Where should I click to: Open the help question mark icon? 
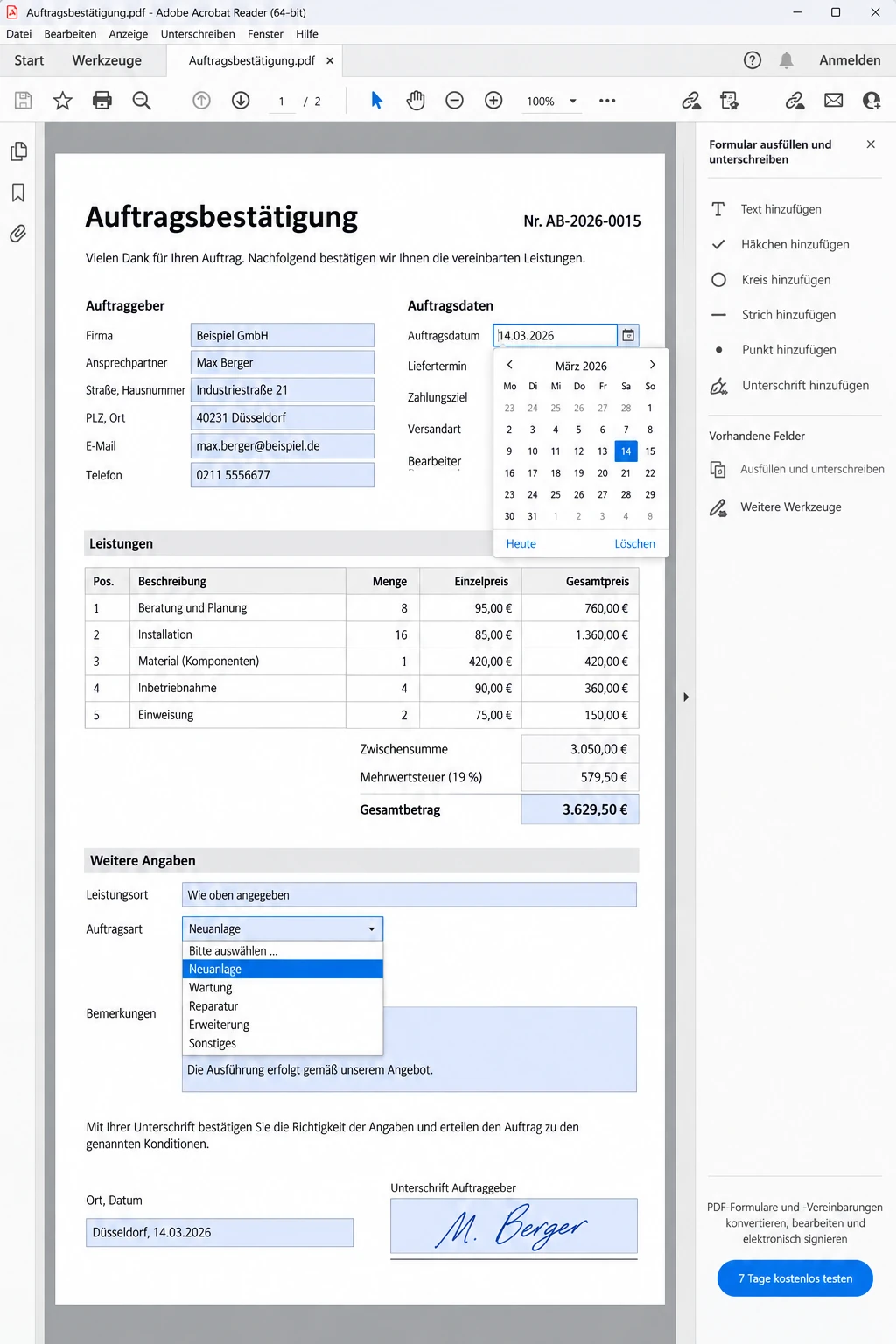752,60
